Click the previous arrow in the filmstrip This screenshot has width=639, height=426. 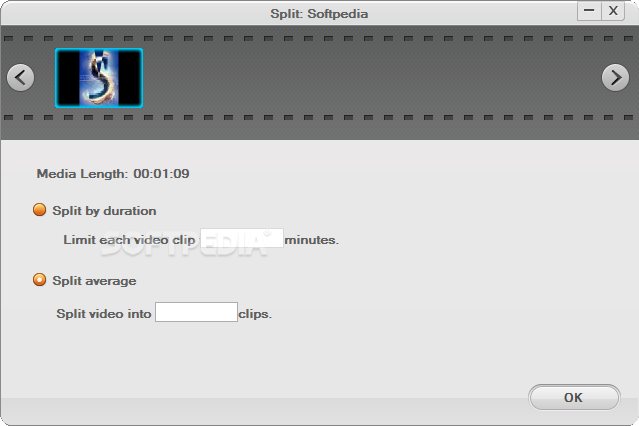20,77
